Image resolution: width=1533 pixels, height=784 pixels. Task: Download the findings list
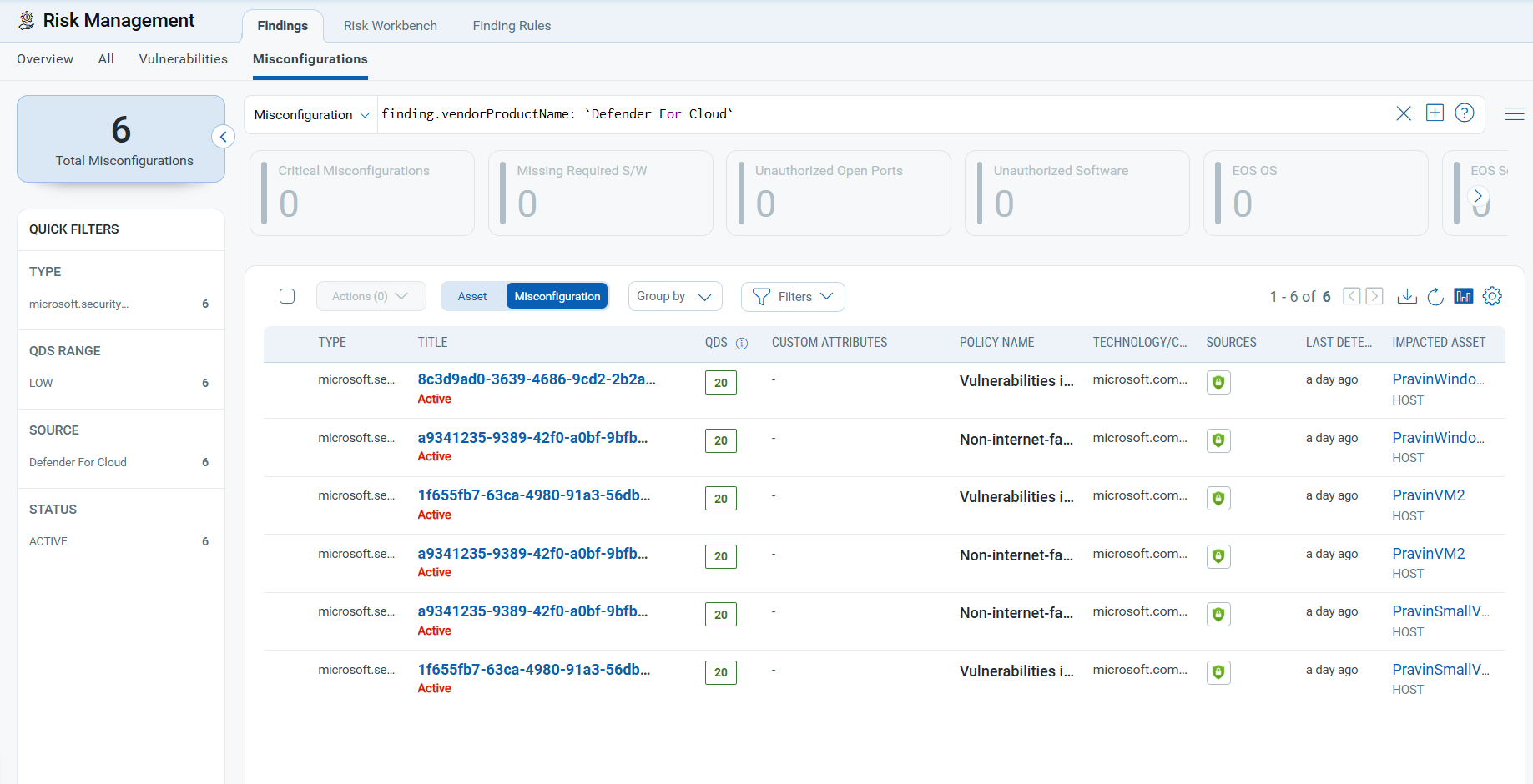click(x=1407, y=296)
